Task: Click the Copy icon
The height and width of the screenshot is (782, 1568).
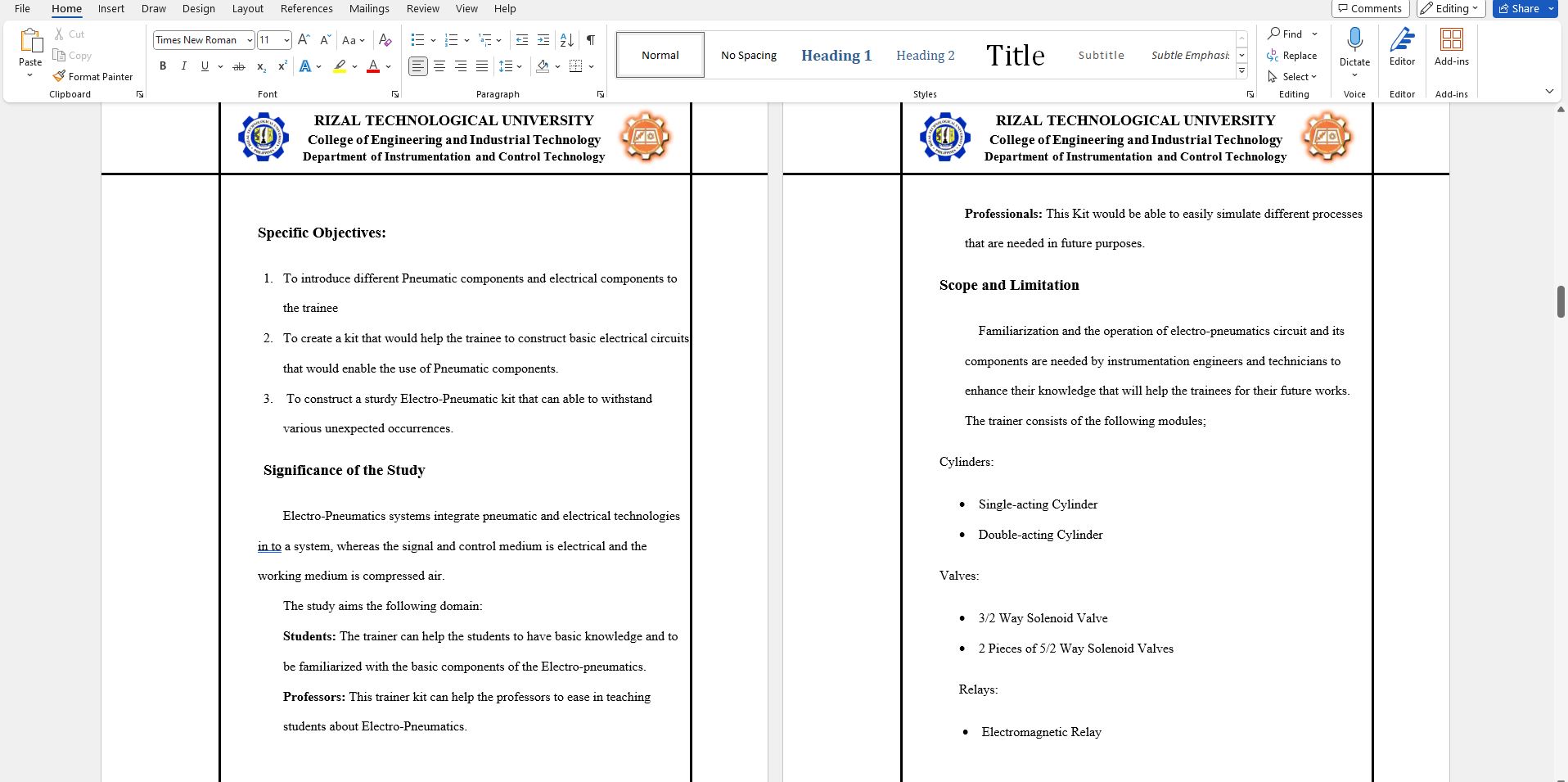Action: pos(59,55)
